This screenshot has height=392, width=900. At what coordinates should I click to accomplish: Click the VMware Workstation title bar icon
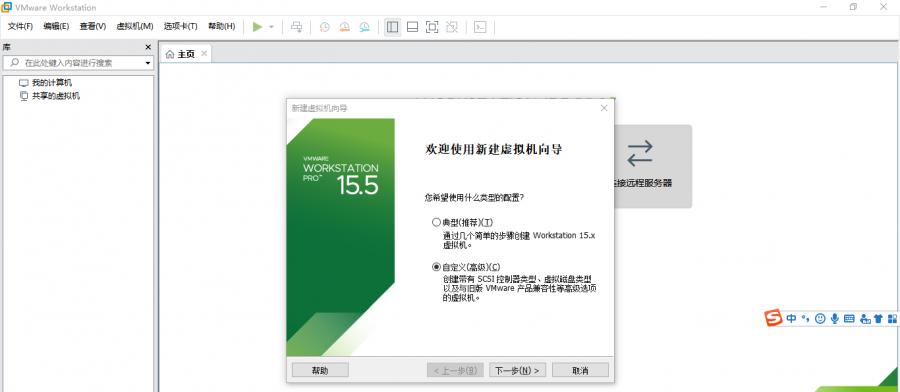coord(7,7)
